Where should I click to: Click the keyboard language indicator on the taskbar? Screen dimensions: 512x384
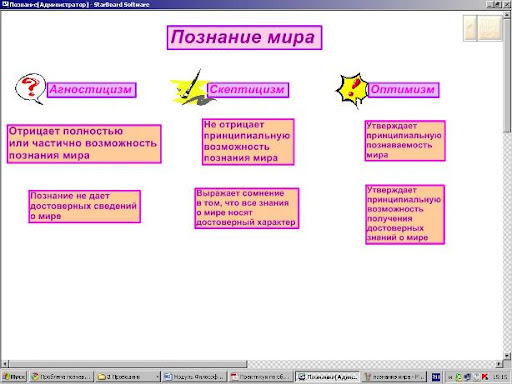click(x=436, y=377)
